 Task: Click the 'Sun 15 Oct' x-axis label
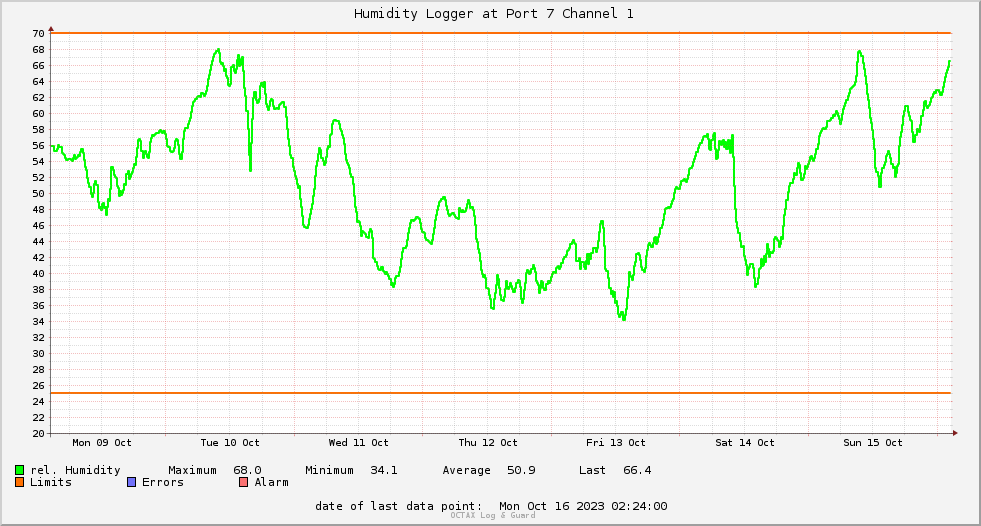(x=873, y=443)
